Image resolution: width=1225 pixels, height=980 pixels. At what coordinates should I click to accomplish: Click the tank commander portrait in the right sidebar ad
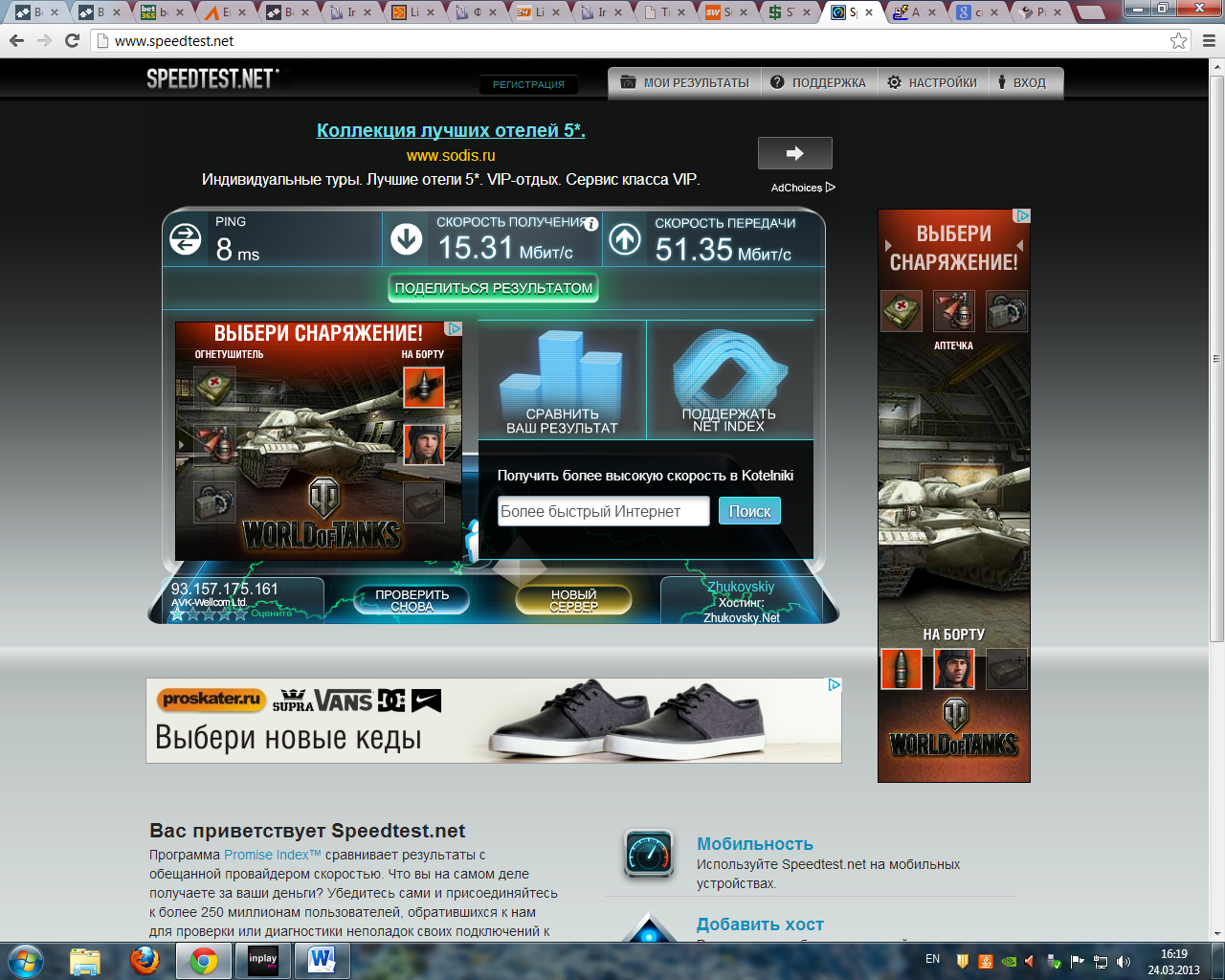click(954, 669)
